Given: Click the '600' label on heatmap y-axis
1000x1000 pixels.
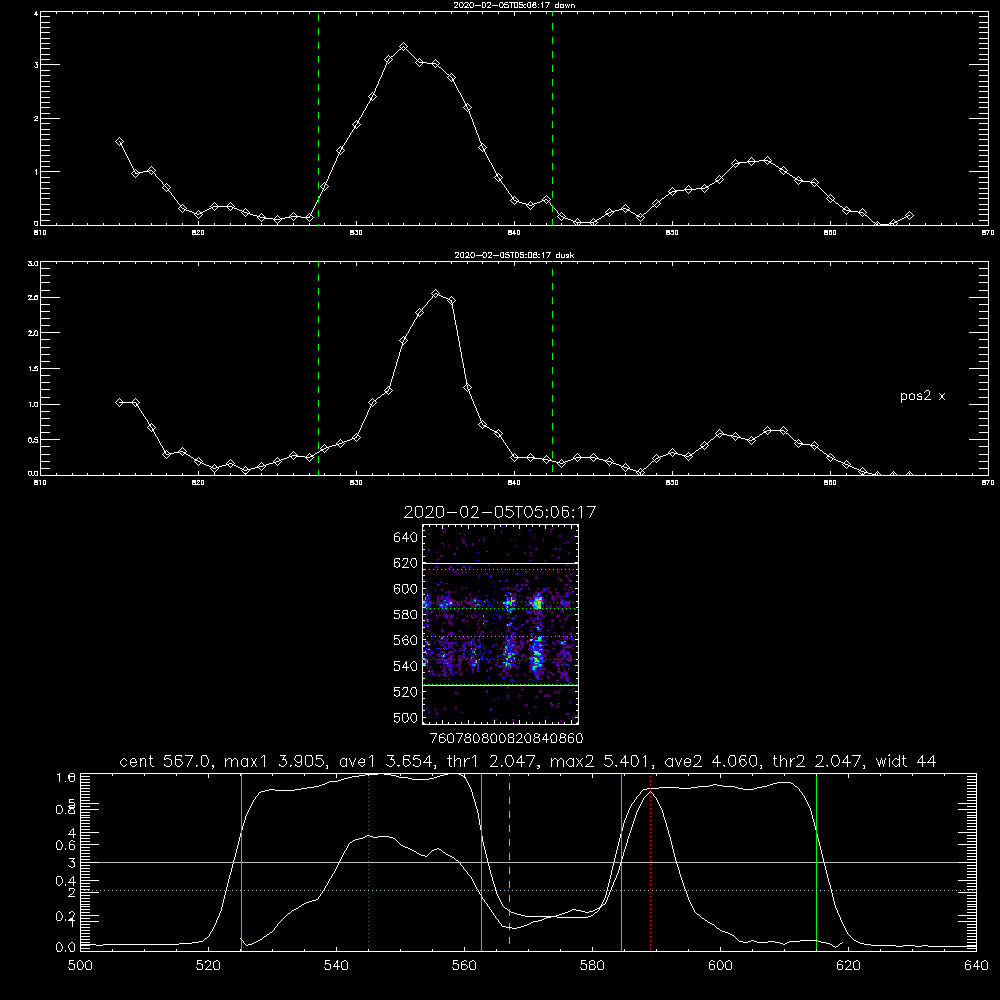Looking at the screenshot, I should pyautogui.click(x=405, y=589).
